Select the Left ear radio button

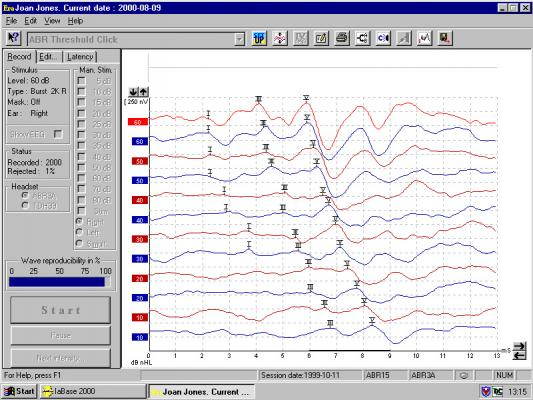click(x=79, y=232)
